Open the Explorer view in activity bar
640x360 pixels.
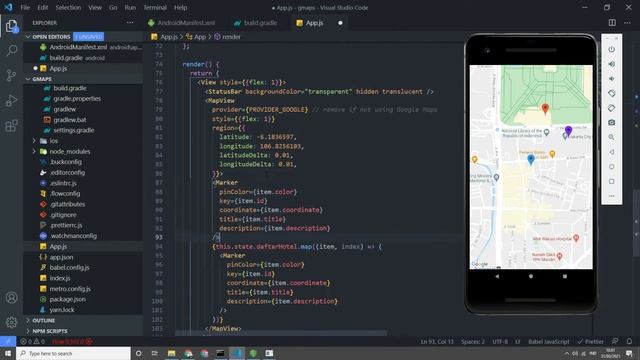[11, 26]
